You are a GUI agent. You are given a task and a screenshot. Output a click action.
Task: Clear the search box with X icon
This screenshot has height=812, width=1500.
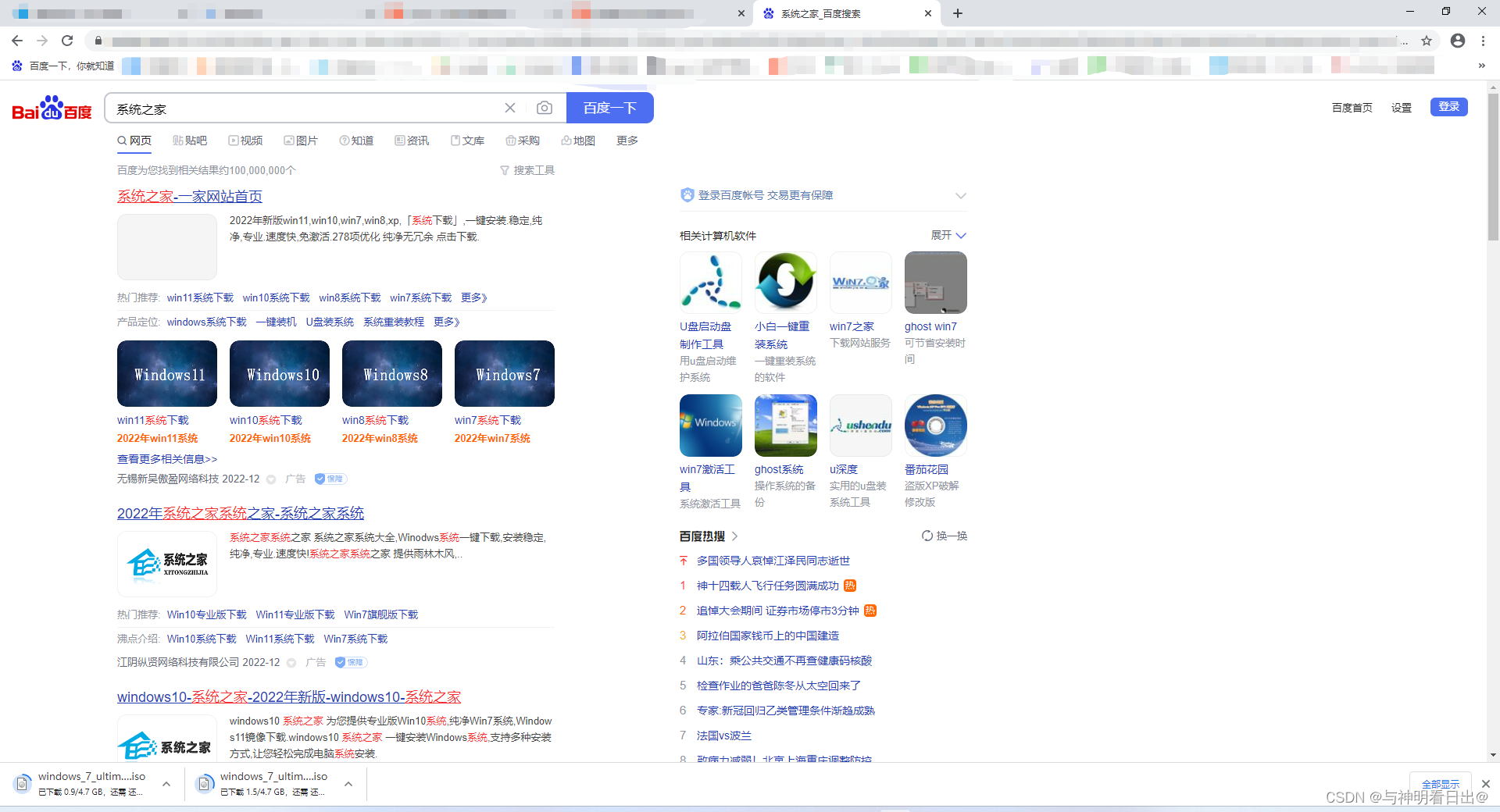tap(510, 108)
